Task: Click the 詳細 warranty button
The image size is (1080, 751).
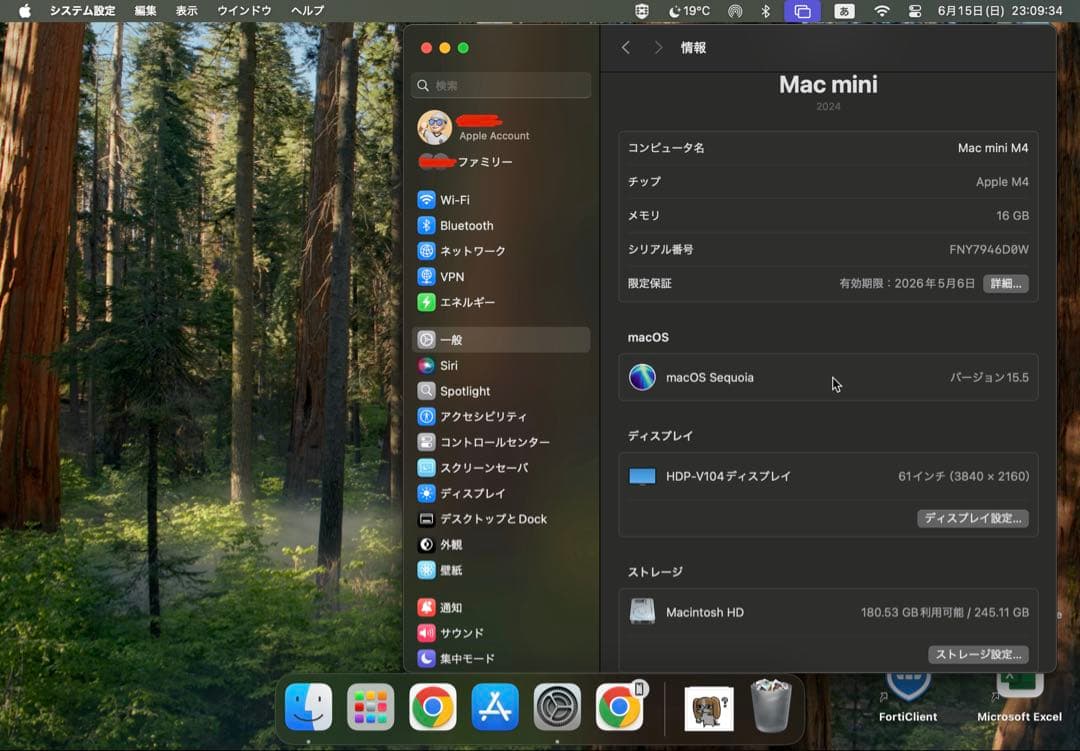Action: (x=1005, y=284)
